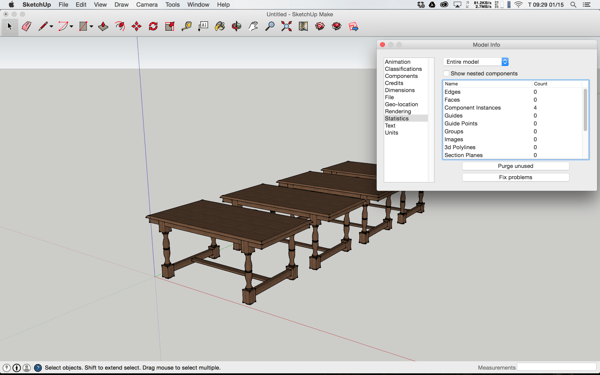Select File in Model Info list
This screenshot has width=600, height=375.
[x=389, y=97]
